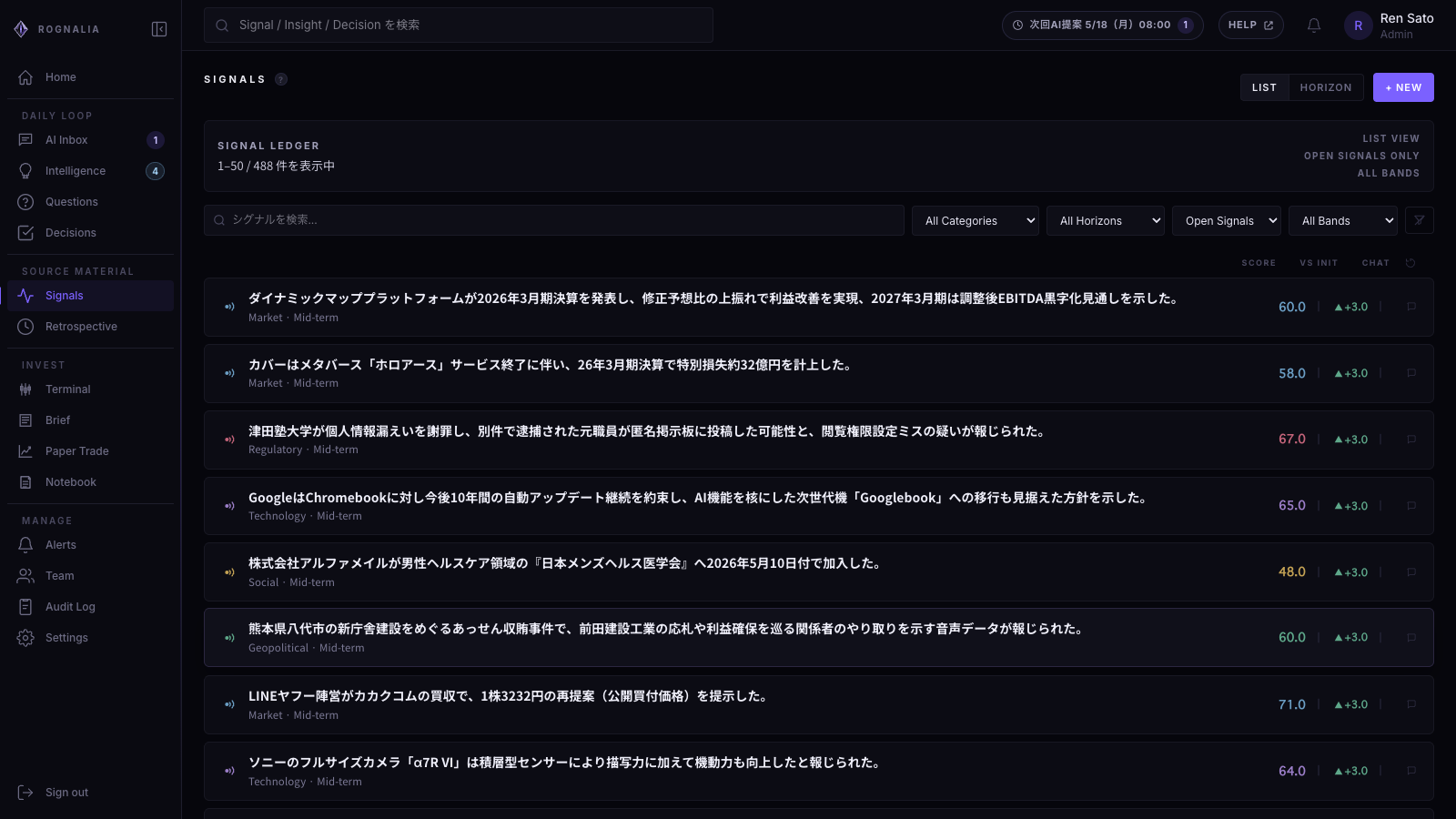Click score 71.0 of LINEヤフー signal
The height and width of the screenshot is (819, 1456).
tap(1292, 704)
